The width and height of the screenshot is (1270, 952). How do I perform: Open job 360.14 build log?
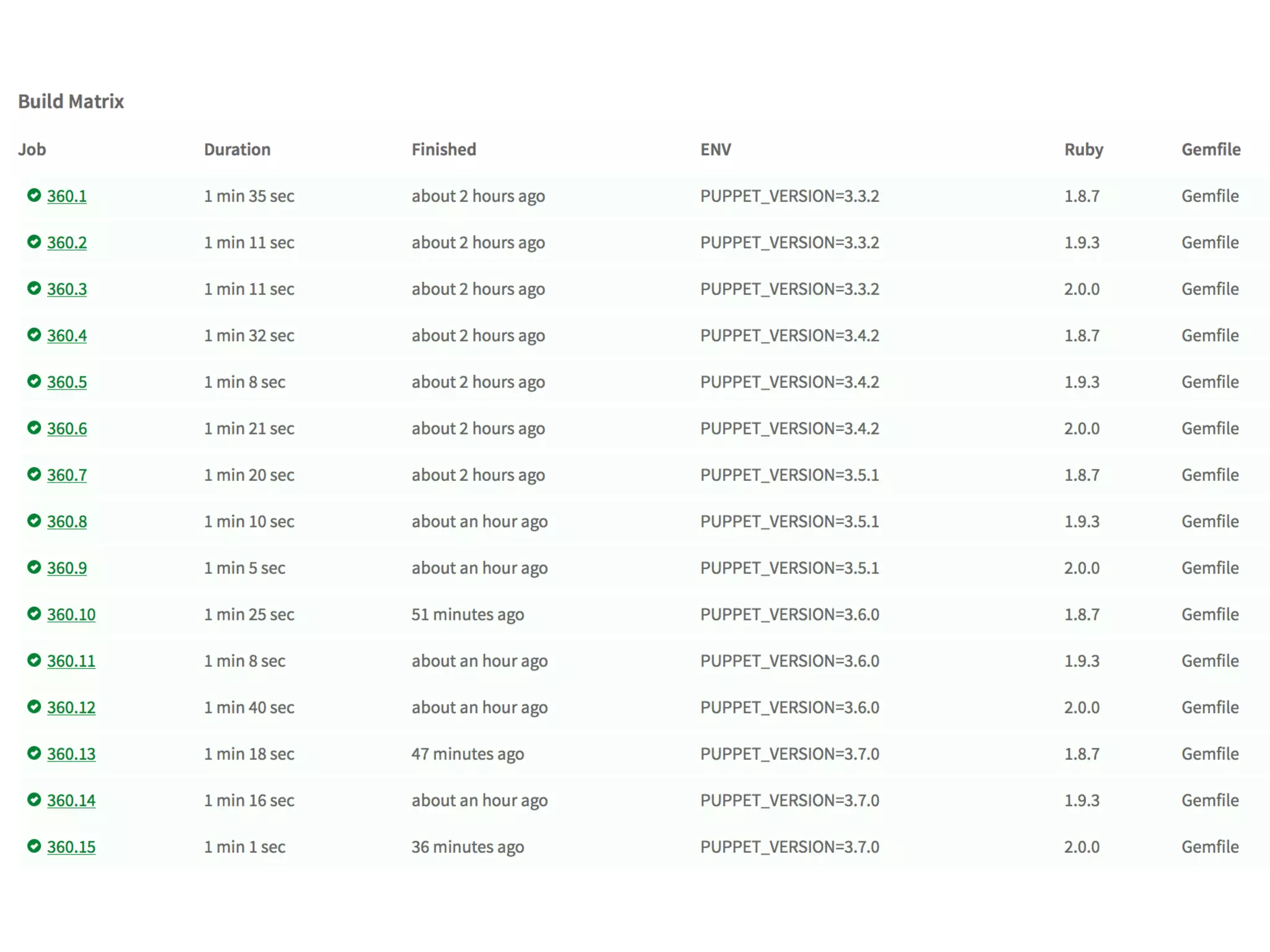(x=71, y=800)
